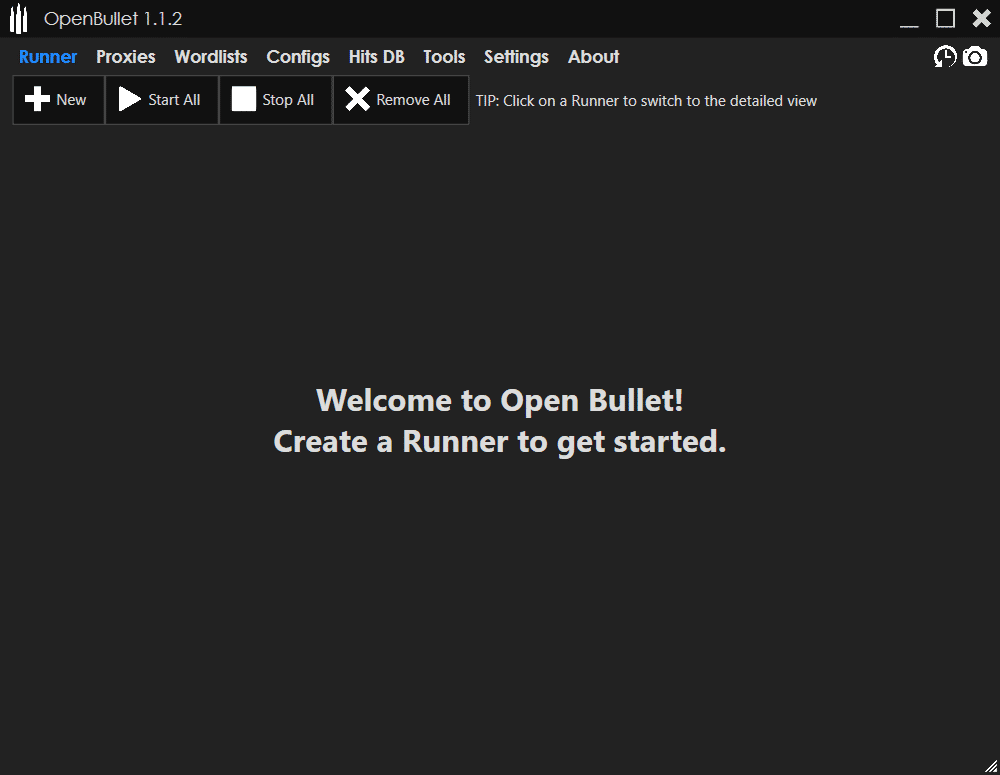Go to the Configs tab
The width and height of the screenshot is (1000, 775).
298,57
